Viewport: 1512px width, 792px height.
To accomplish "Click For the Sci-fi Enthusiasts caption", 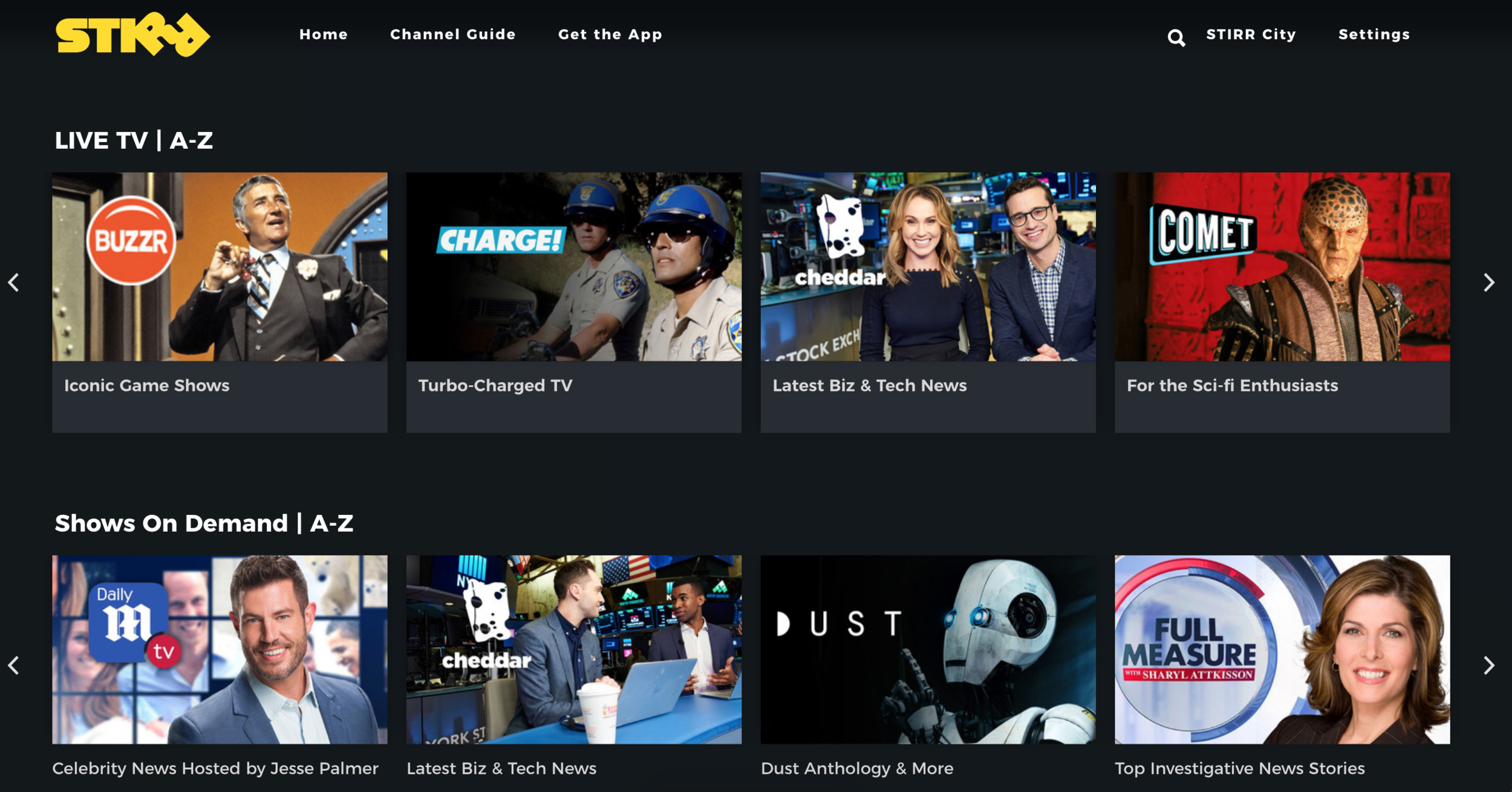I will (x=1233, y=385).
